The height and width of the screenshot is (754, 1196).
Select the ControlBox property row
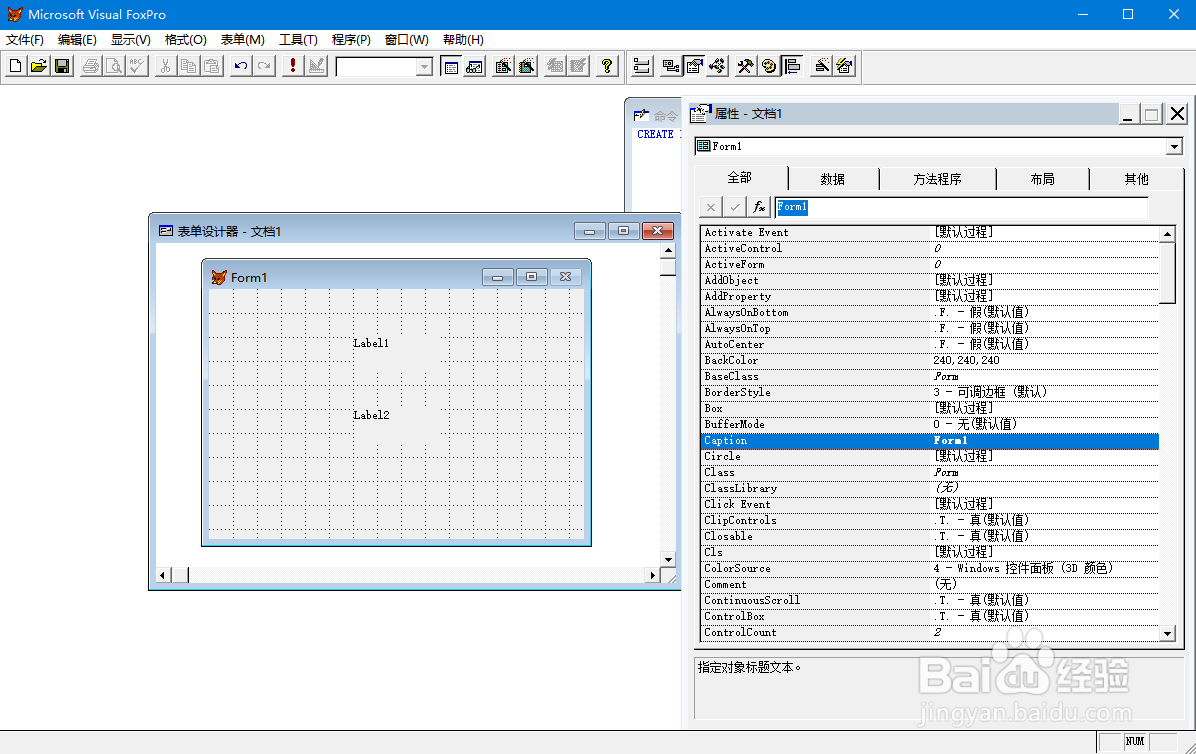pyautogui.click(x=930, y=617)
